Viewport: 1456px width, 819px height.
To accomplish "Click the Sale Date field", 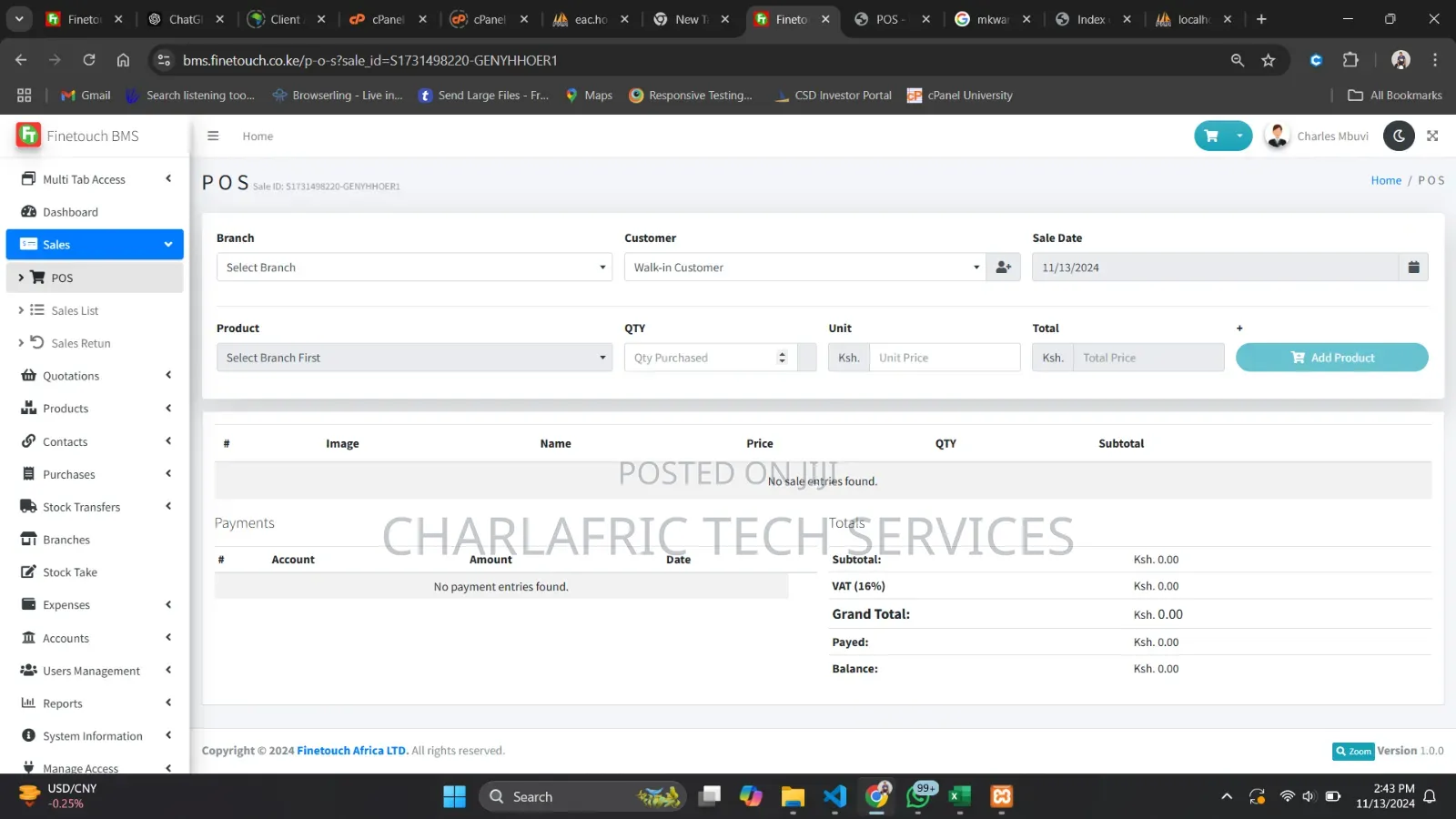I will [x=1215, y=268].
